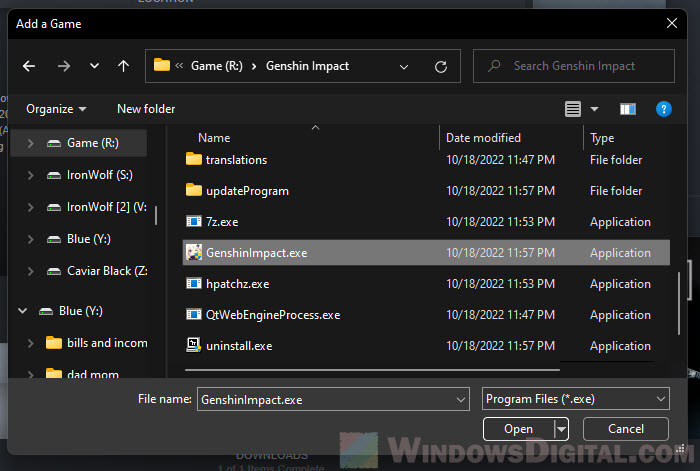Click Game (R:) in the address bar

point(217,66)
